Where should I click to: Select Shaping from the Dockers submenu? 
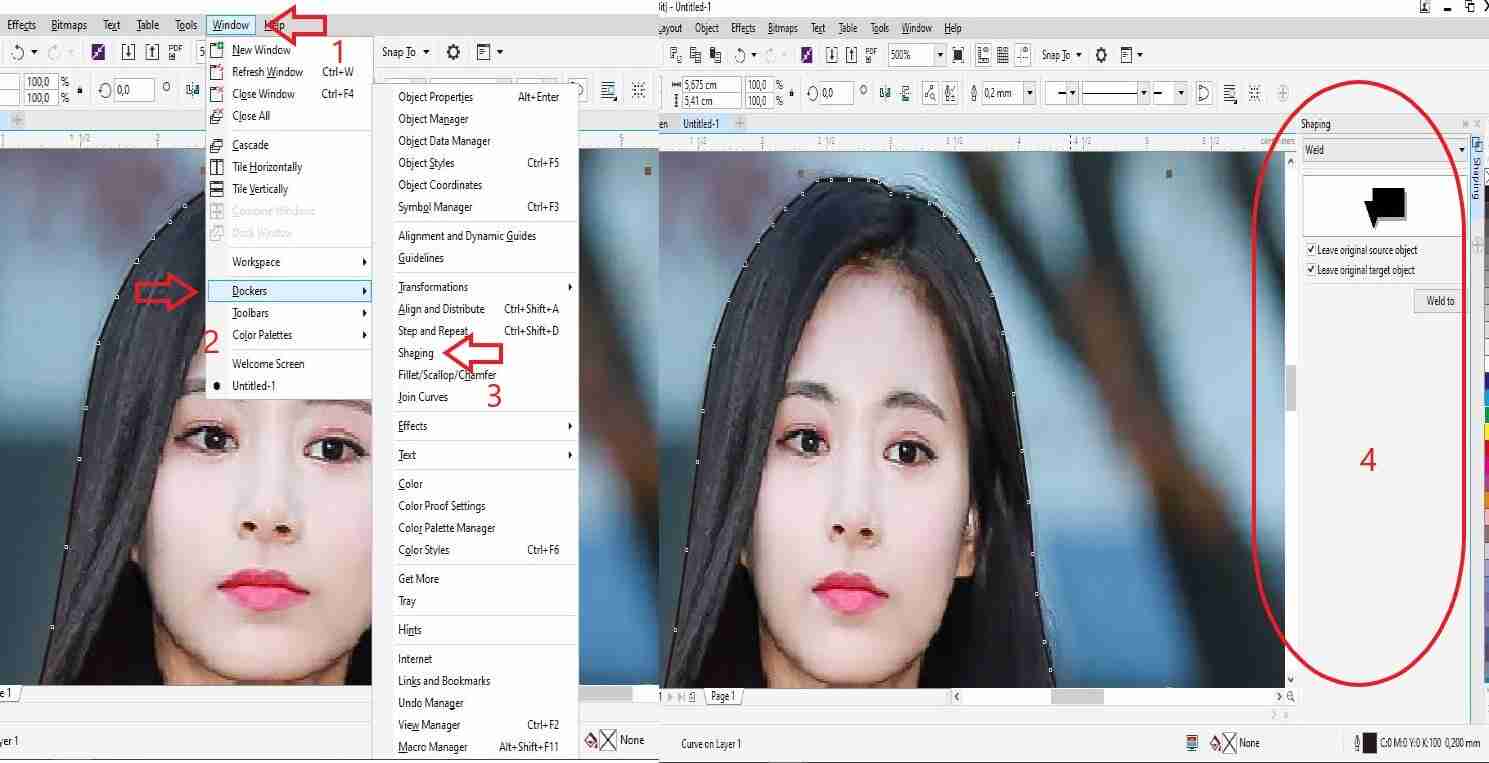[x=416, y=353]
